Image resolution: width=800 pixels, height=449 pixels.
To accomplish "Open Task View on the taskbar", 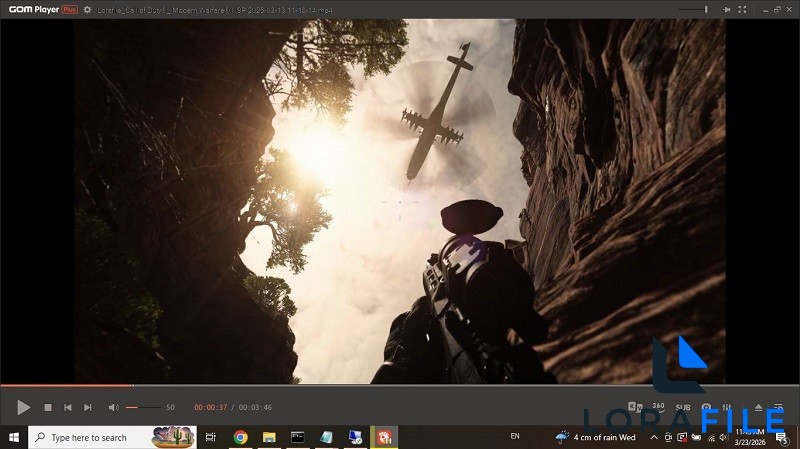I will 210,437.
